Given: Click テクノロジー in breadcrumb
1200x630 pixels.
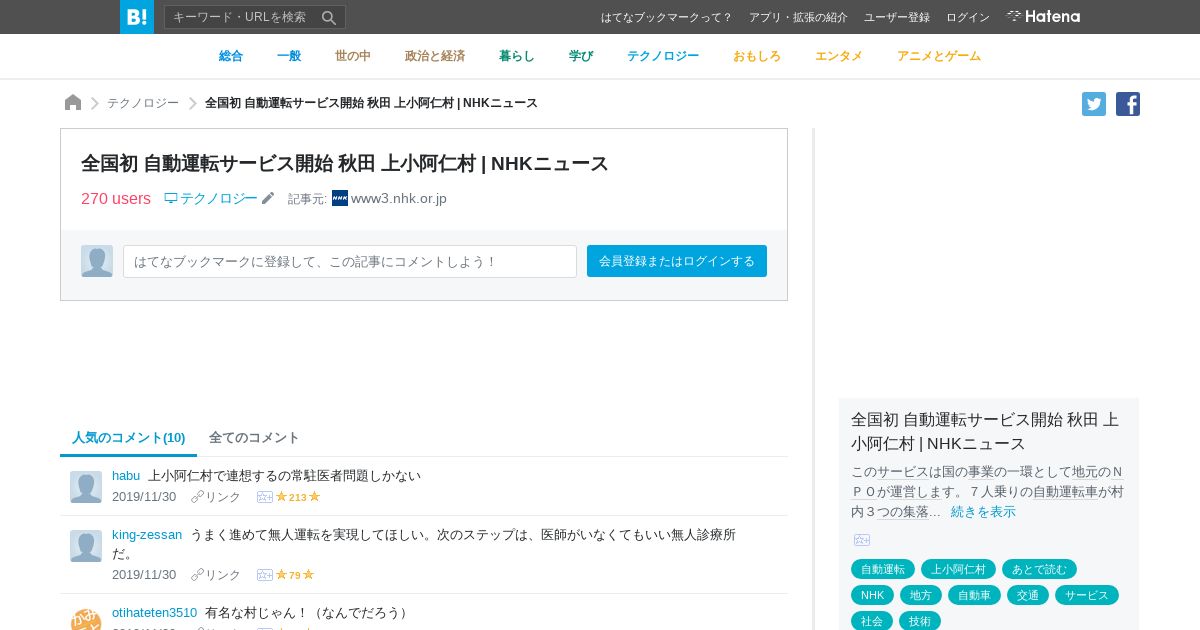Looking at the screenshot, I should 143,103.
